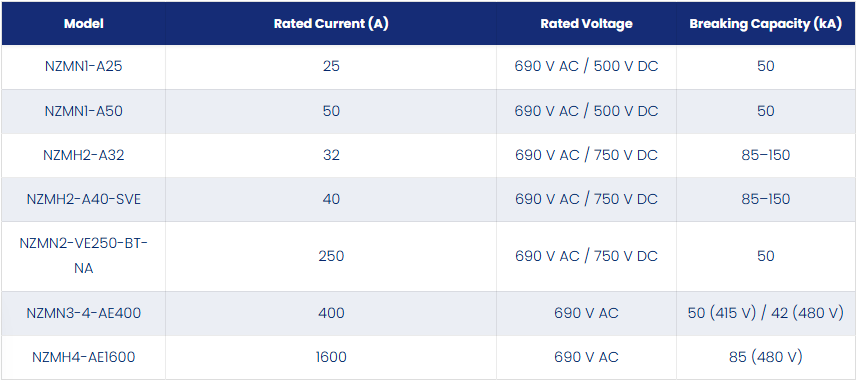
Task: Select the NZMN1-A25 model cell
Action: tap(84, 66)
